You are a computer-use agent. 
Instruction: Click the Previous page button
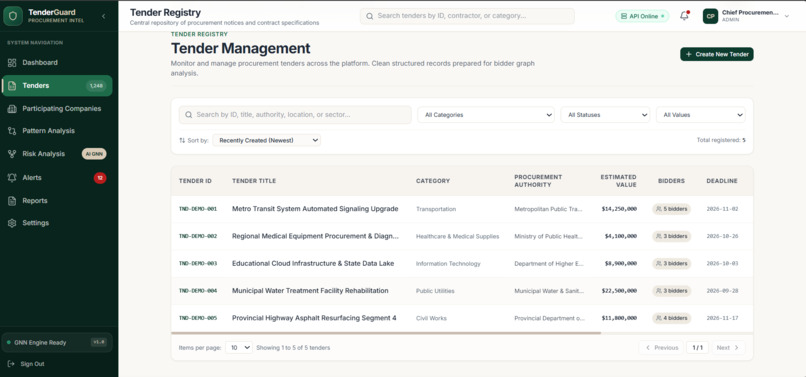click(x=661, y=348)
